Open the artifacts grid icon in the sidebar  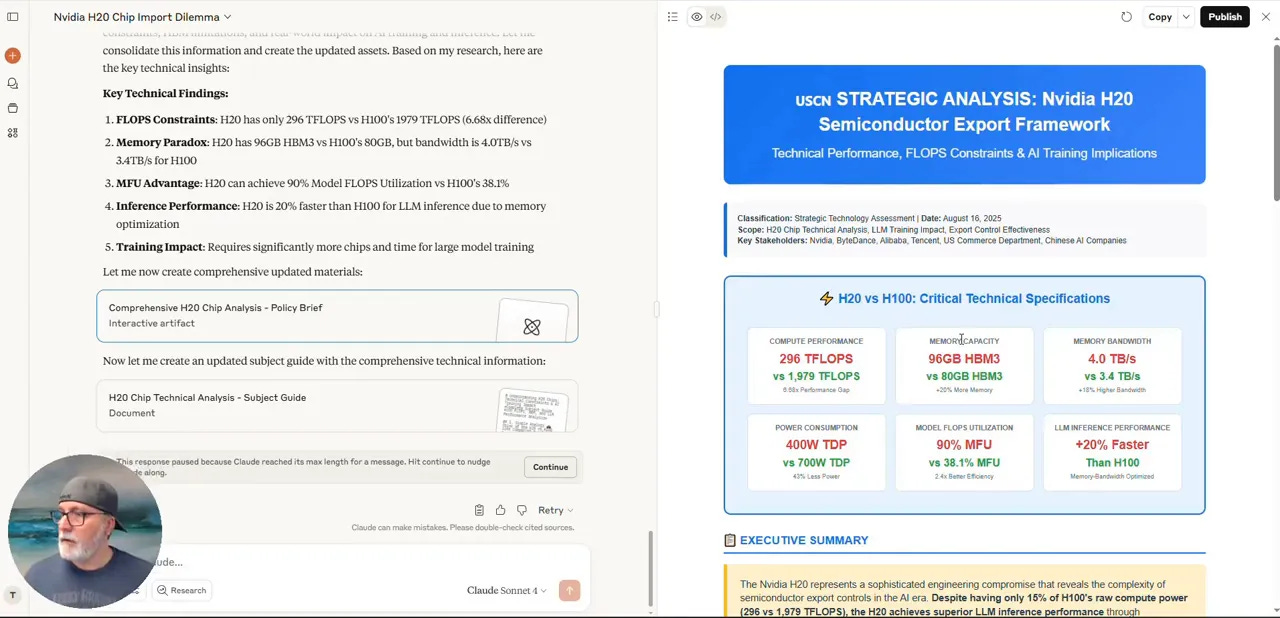(x=13, y=132)
